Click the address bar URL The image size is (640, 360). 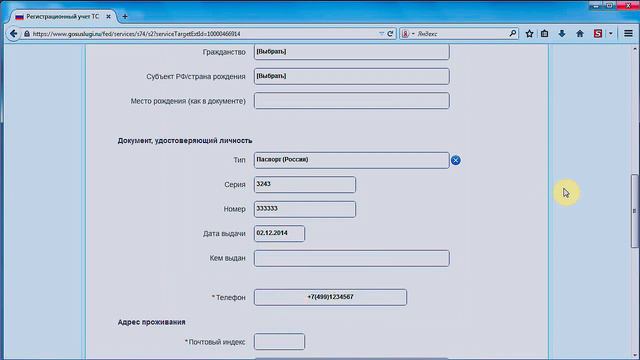[x=137, y=34]
